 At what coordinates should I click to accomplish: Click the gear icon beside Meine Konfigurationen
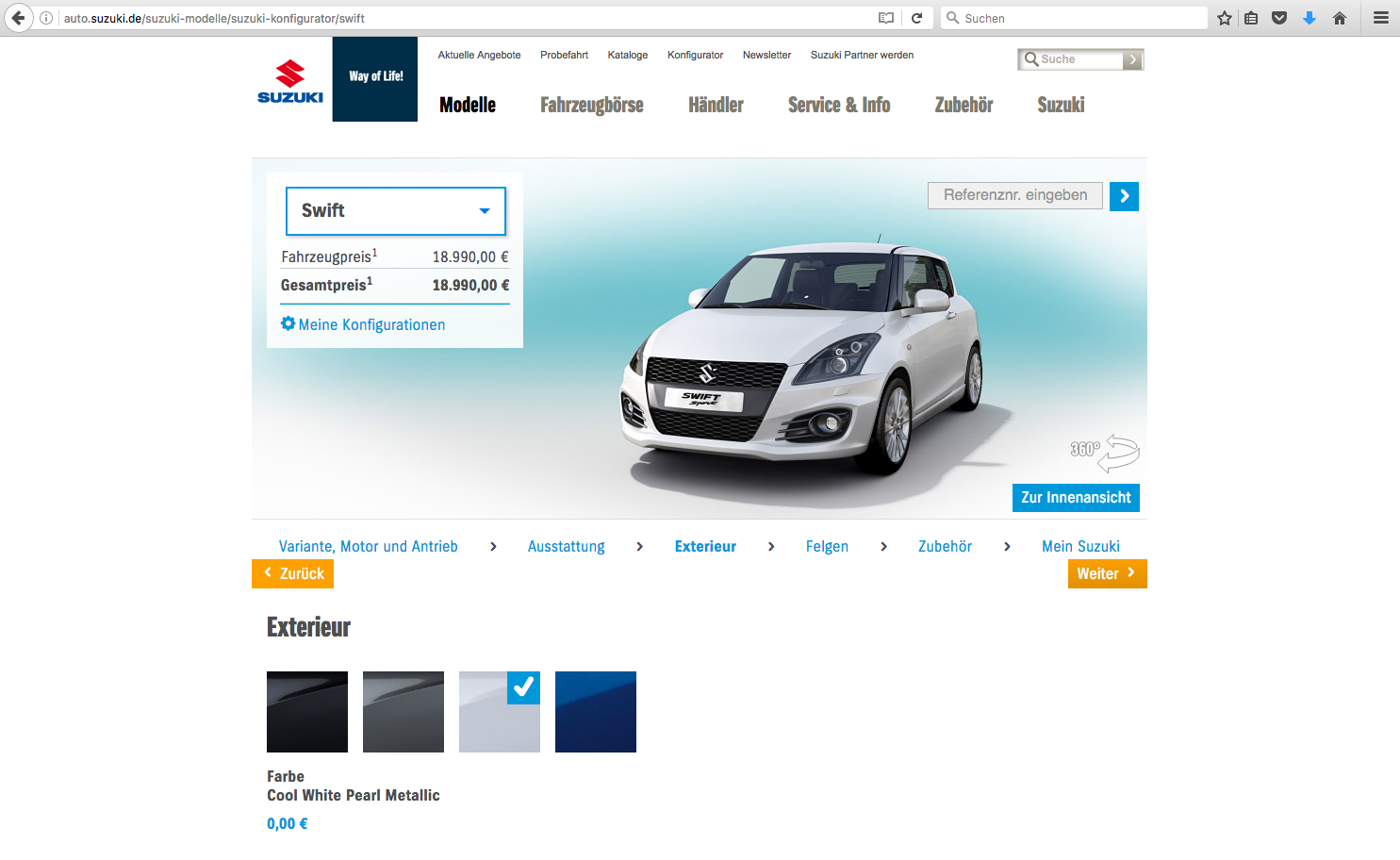[x=288, y=323]
